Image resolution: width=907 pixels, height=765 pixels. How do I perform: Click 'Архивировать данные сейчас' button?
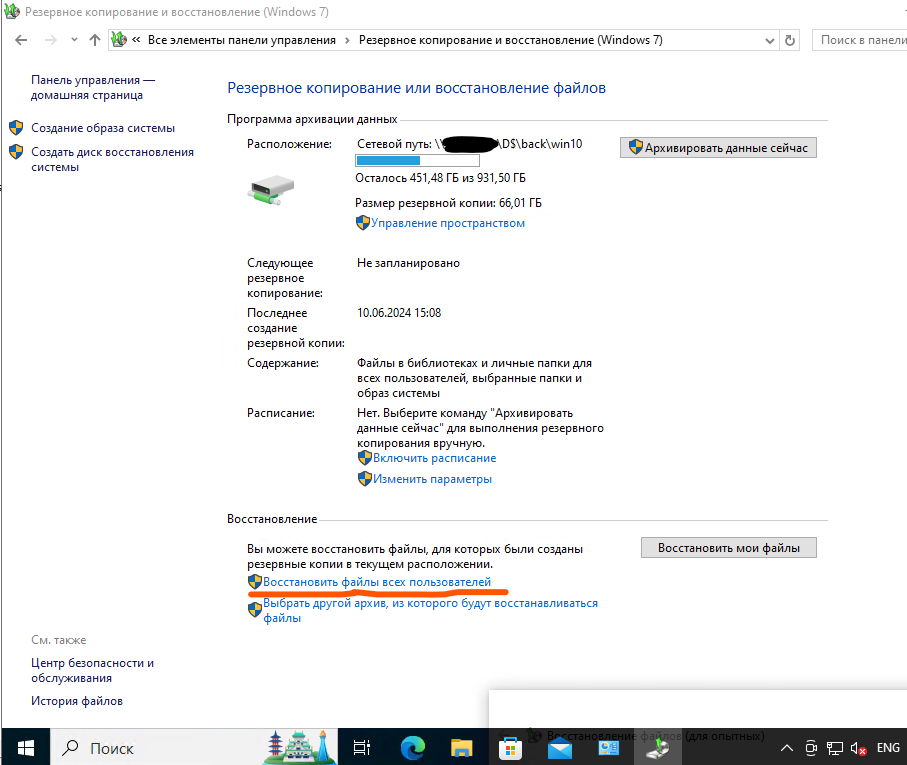click(x=718, y=147)
